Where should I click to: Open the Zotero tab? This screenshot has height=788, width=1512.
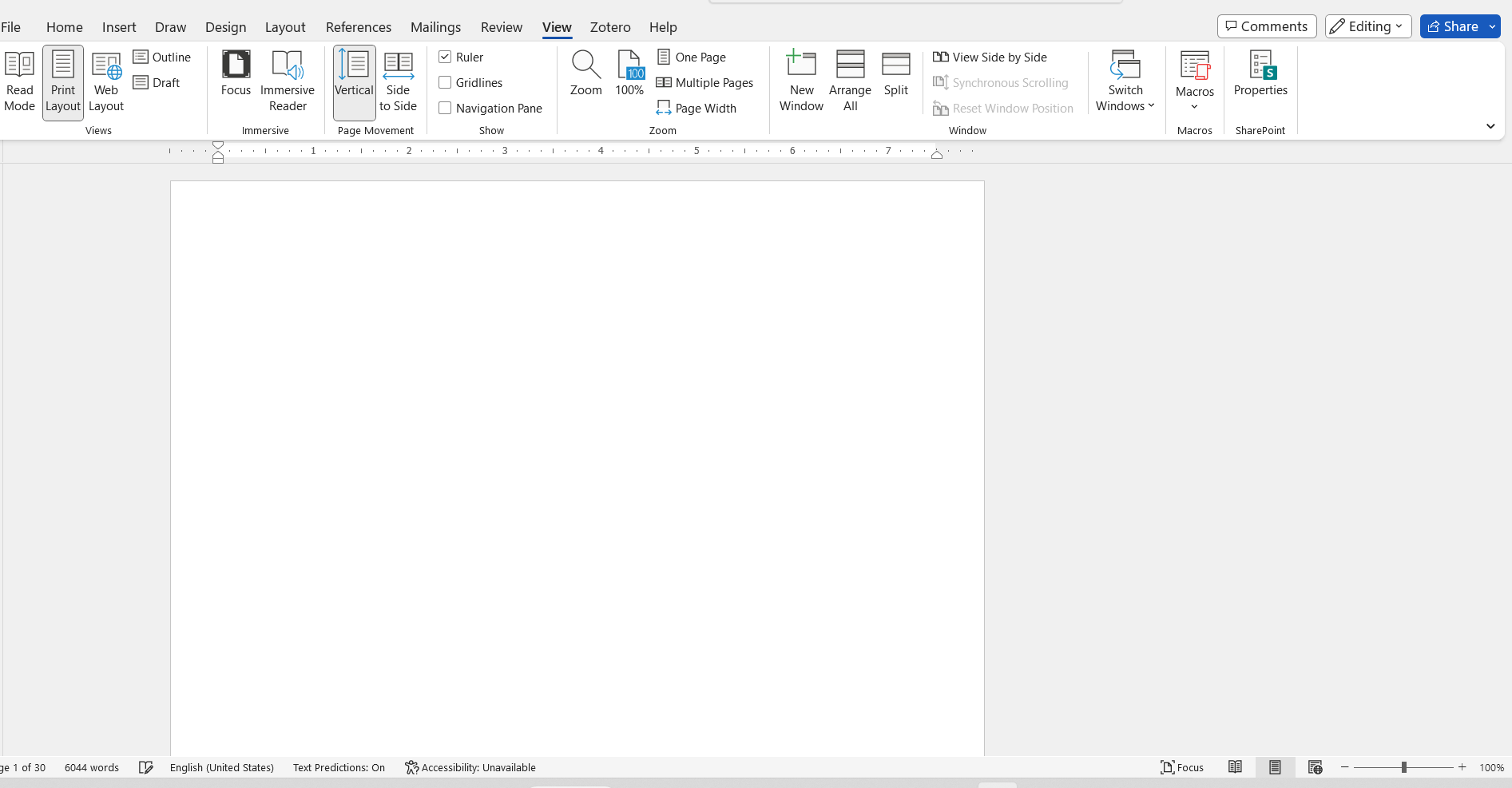[x=610, y=27]
